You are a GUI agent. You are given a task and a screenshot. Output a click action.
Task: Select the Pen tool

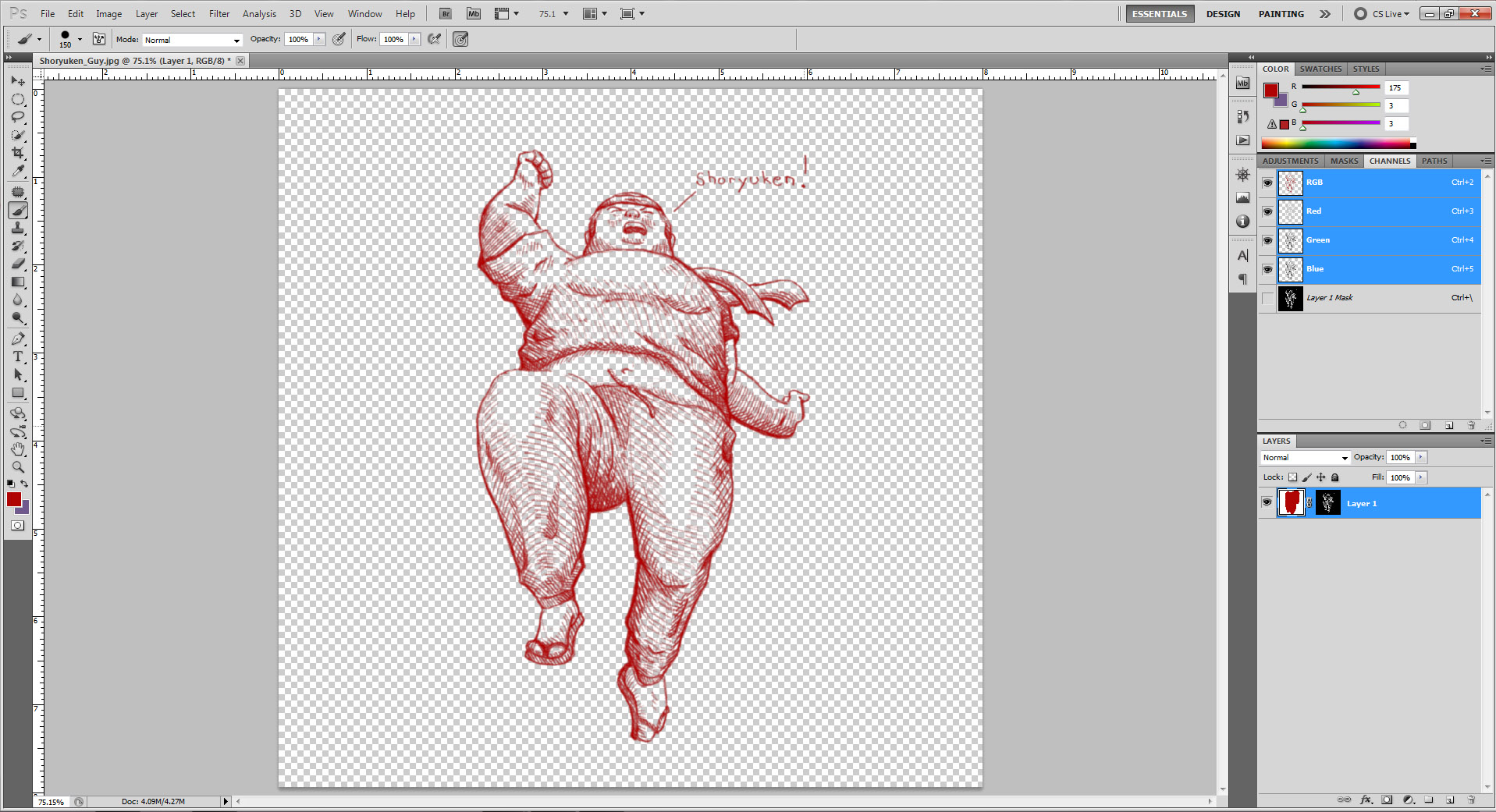[x=18, y=338]
